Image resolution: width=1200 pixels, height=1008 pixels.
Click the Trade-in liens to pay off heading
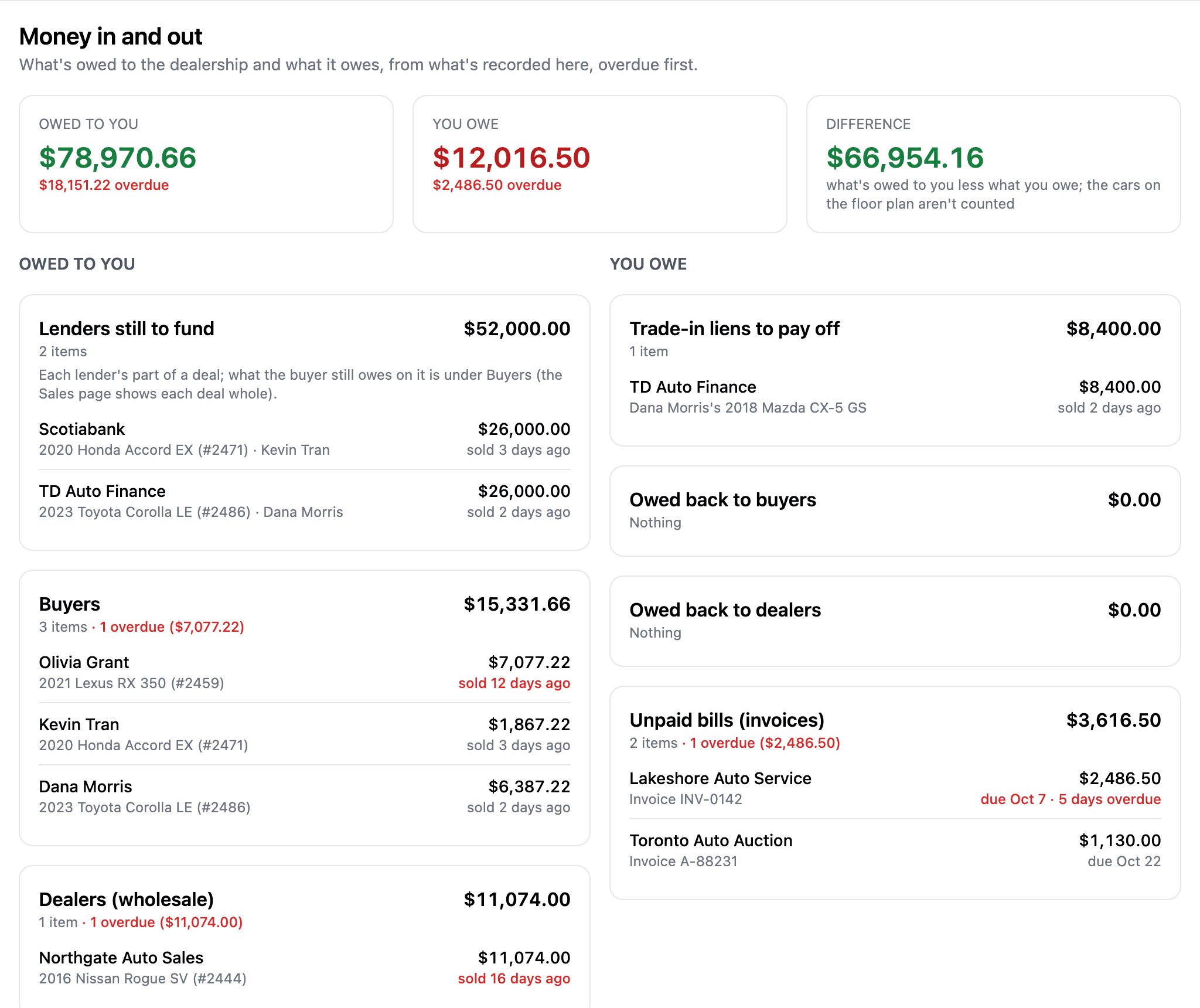click(x=734, y=329)
